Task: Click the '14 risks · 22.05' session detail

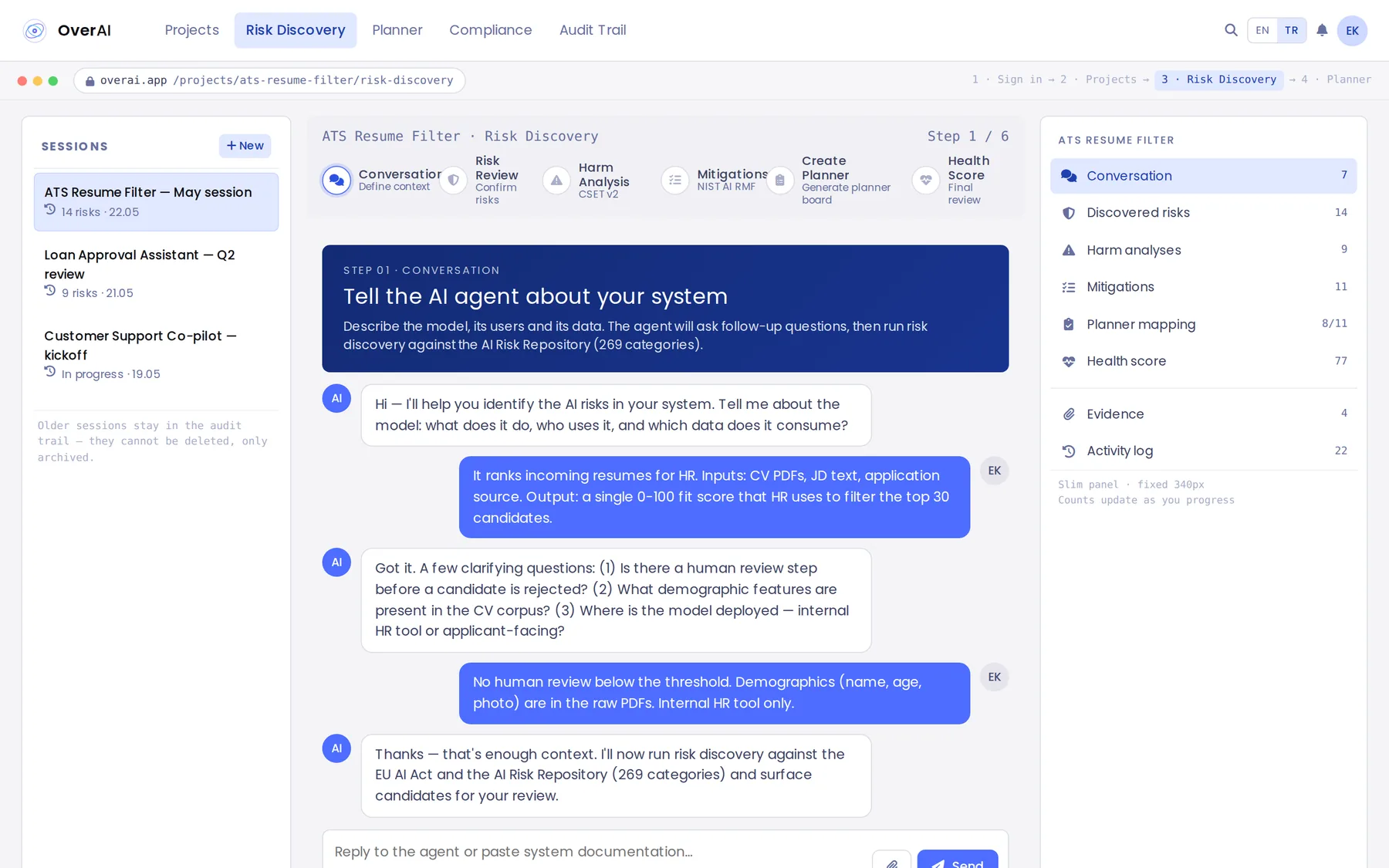Action: click(x=100, y=212)
